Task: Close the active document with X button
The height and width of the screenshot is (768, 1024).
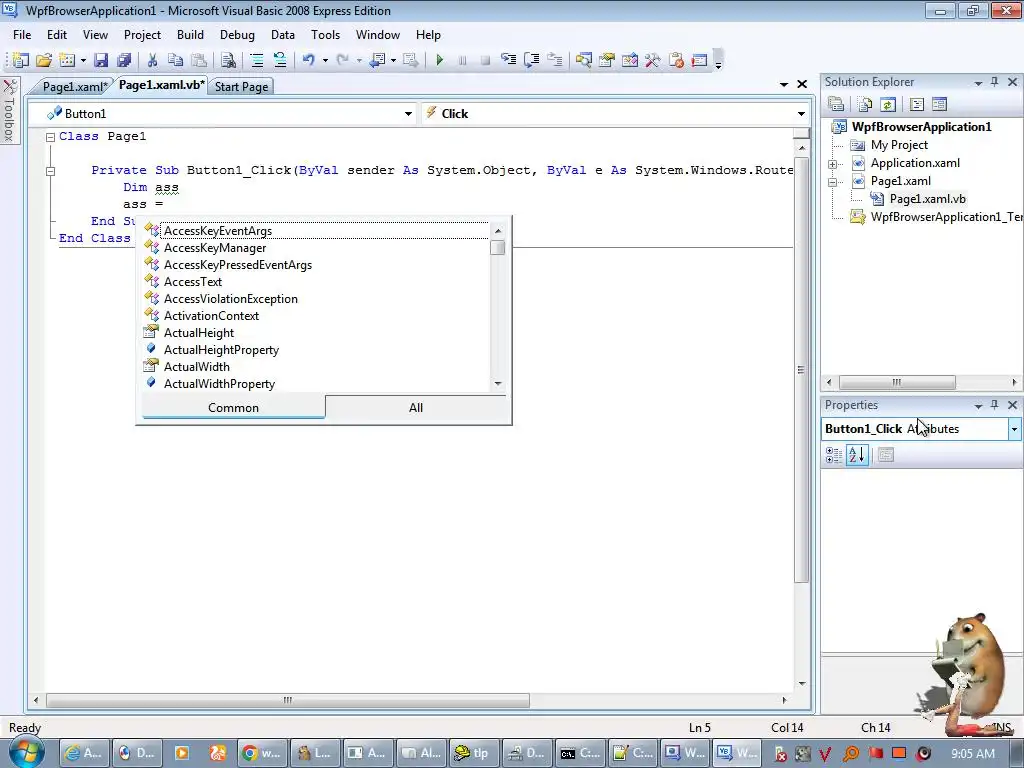Action: [x=803, y=84]
